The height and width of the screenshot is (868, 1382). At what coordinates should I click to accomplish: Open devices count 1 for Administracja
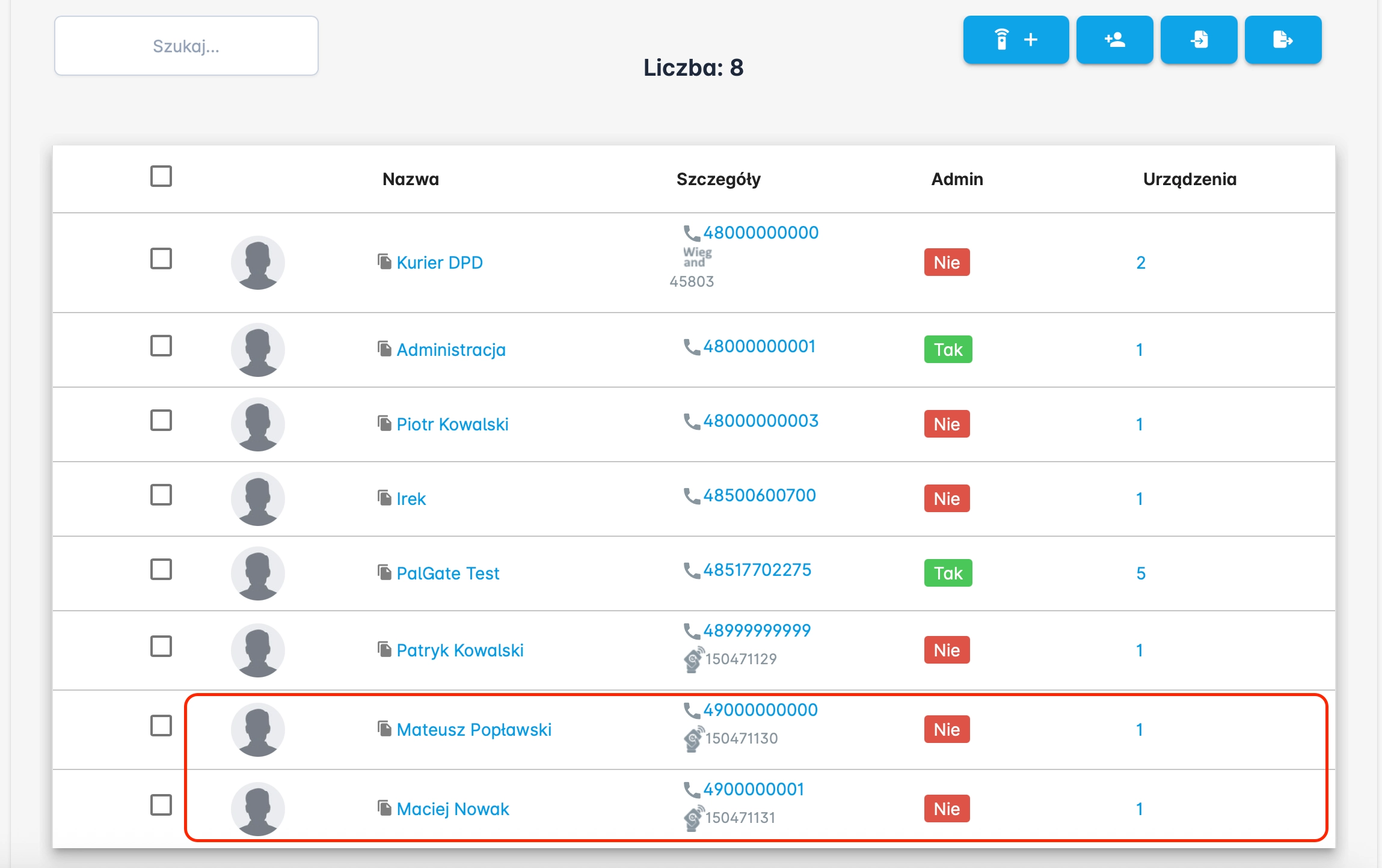tap(1139, 350)
